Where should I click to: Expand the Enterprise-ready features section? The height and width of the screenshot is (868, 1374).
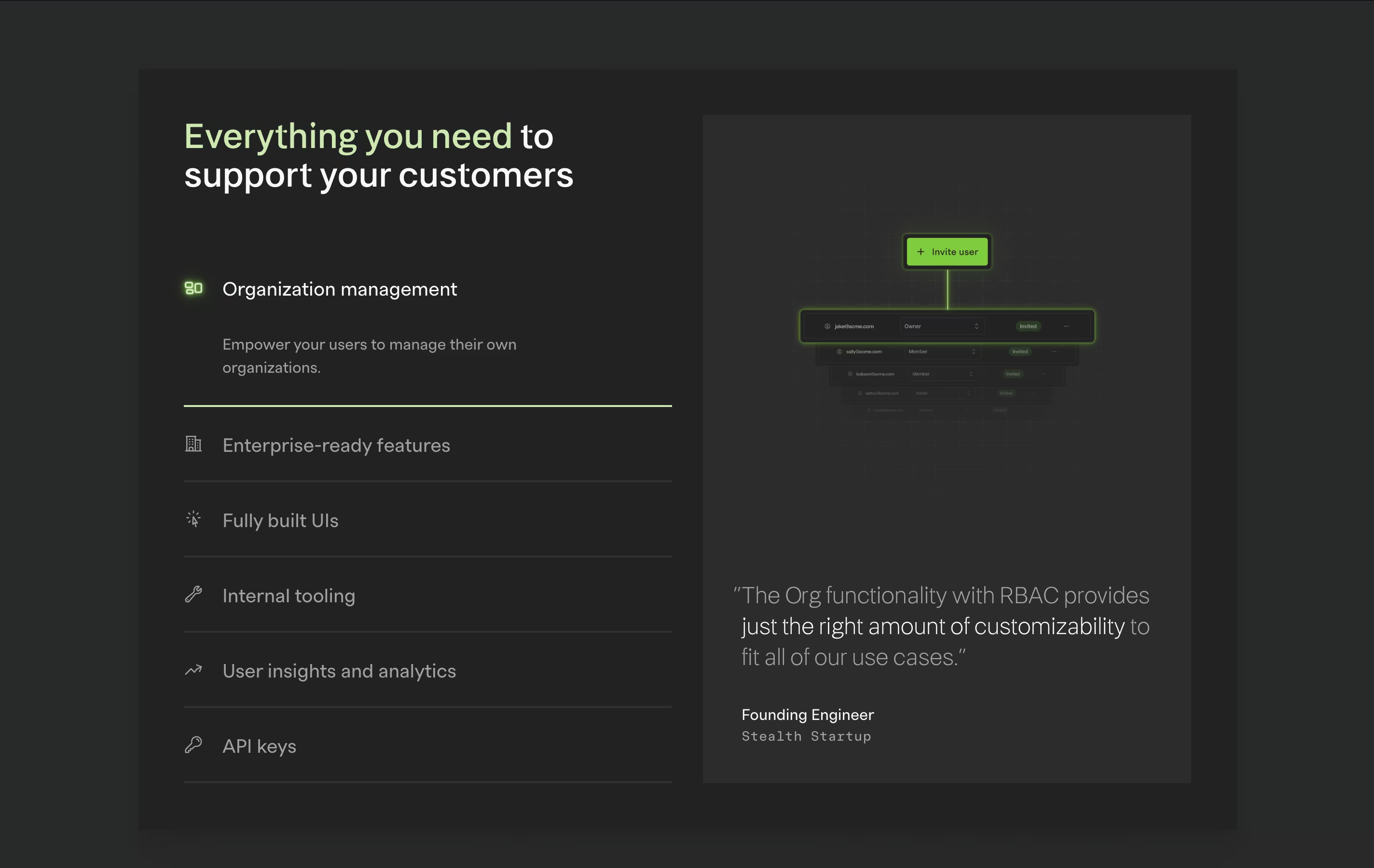[x=336, y=446]
